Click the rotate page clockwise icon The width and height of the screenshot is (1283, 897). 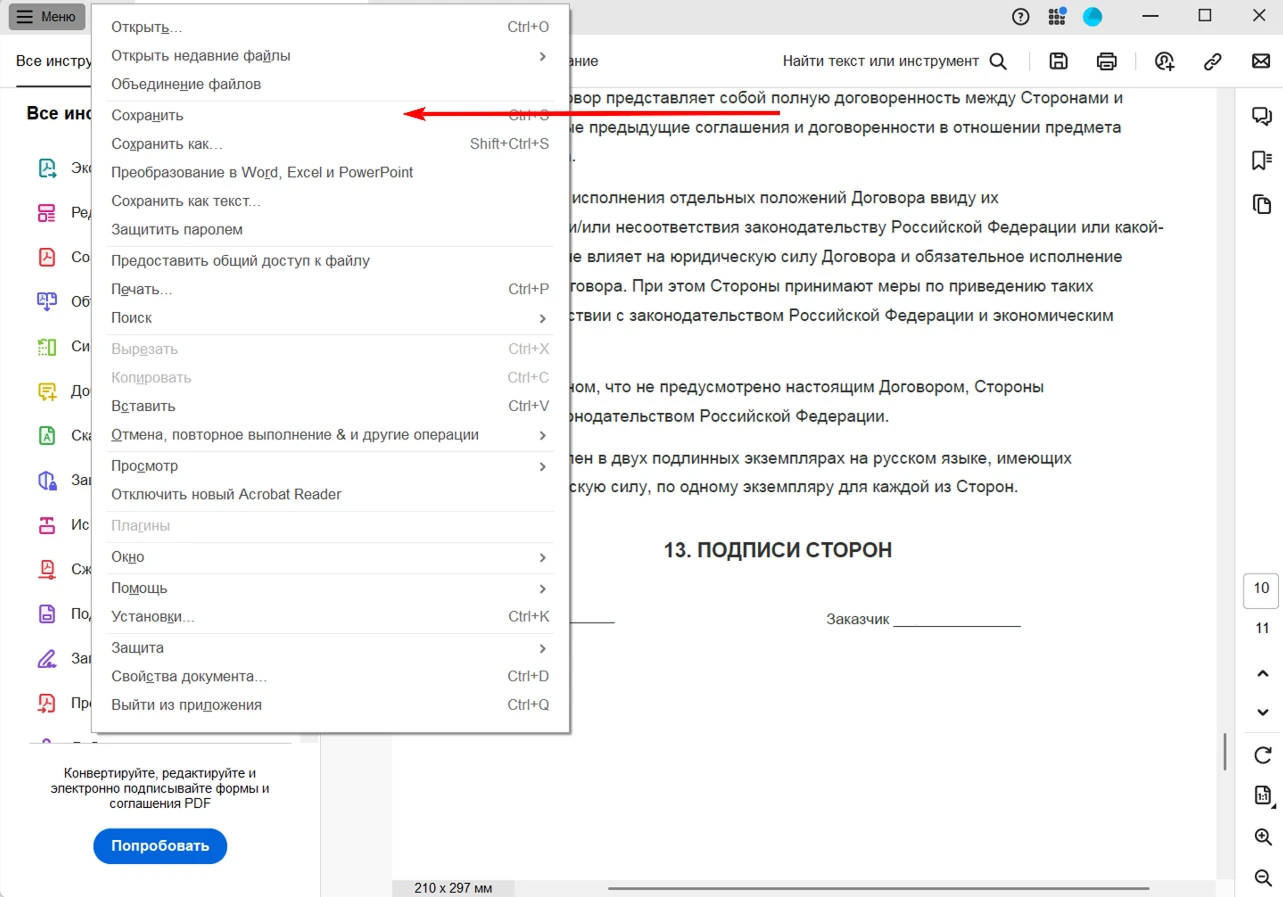tap(1262, 755)
